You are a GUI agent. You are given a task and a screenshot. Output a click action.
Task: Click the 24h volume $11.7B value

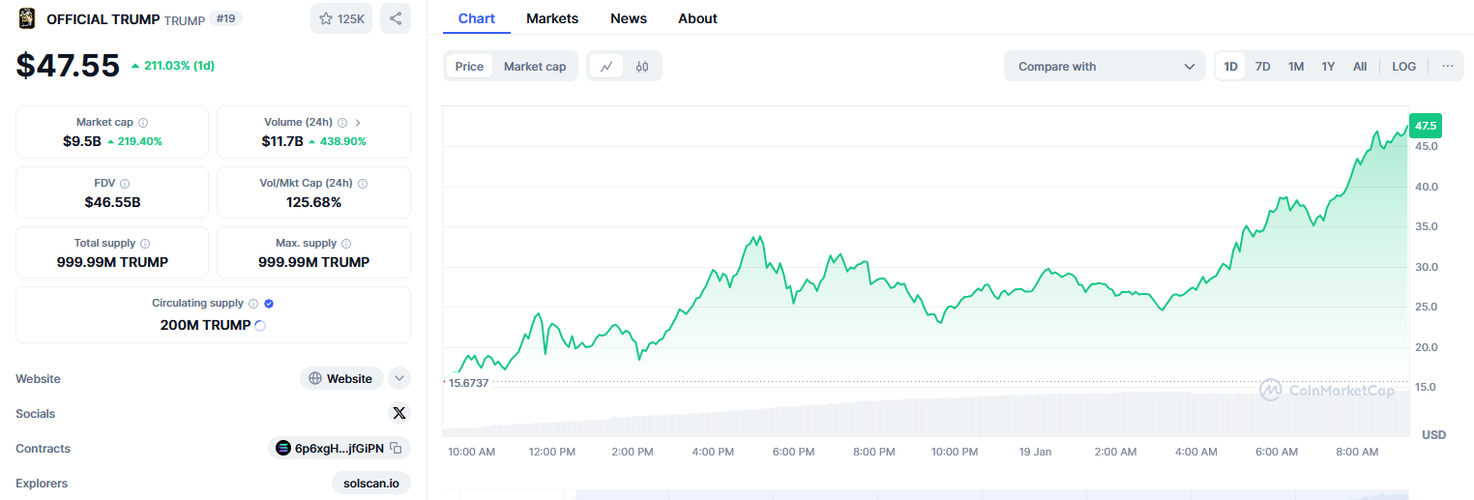(x=282, y=141)
